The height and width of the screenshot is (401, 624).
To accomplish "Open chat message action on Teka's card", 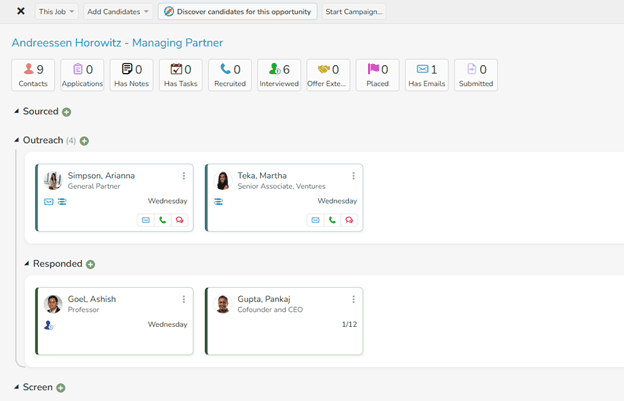I will [349, 220].
